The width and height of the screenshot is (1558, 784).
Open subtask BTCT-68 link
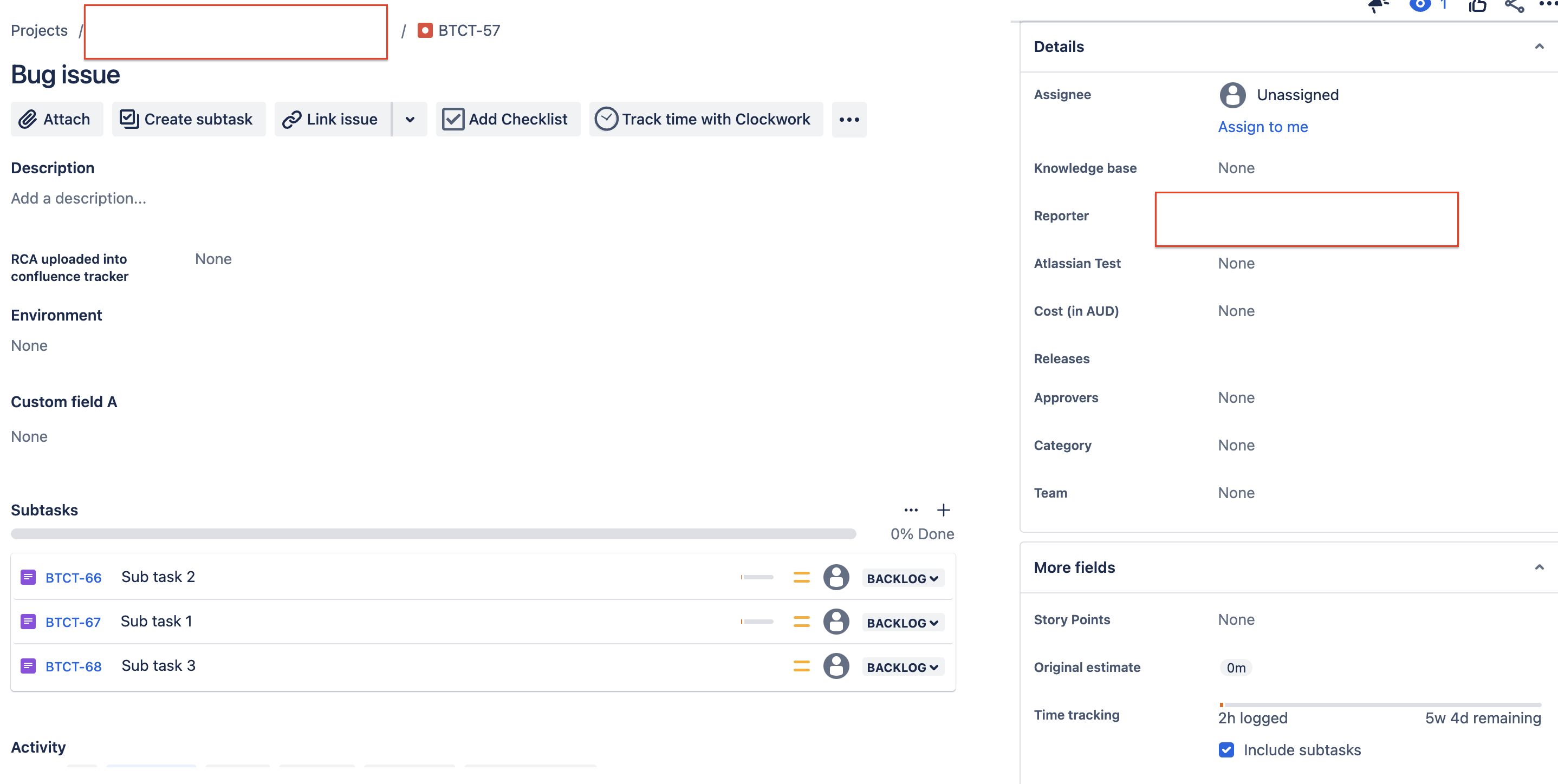pos(73,666)
